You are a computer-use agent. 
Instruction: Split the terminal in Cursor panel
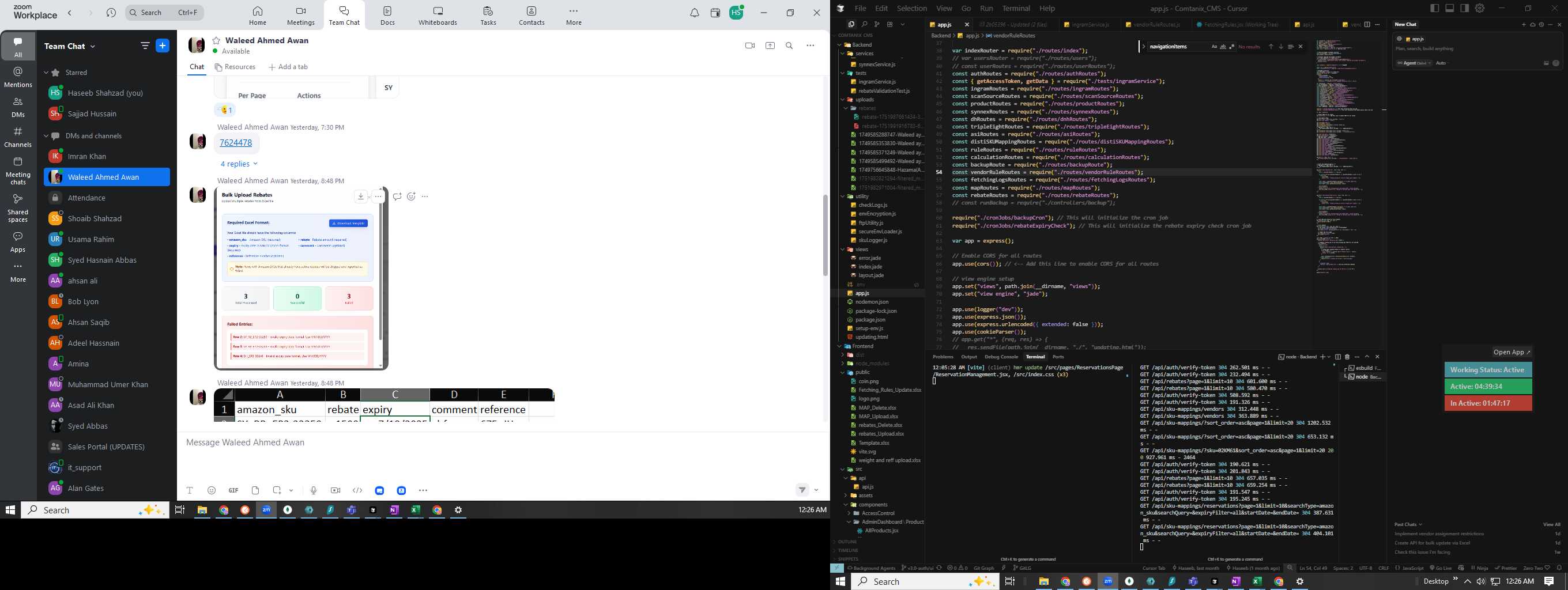(1338, 357)
